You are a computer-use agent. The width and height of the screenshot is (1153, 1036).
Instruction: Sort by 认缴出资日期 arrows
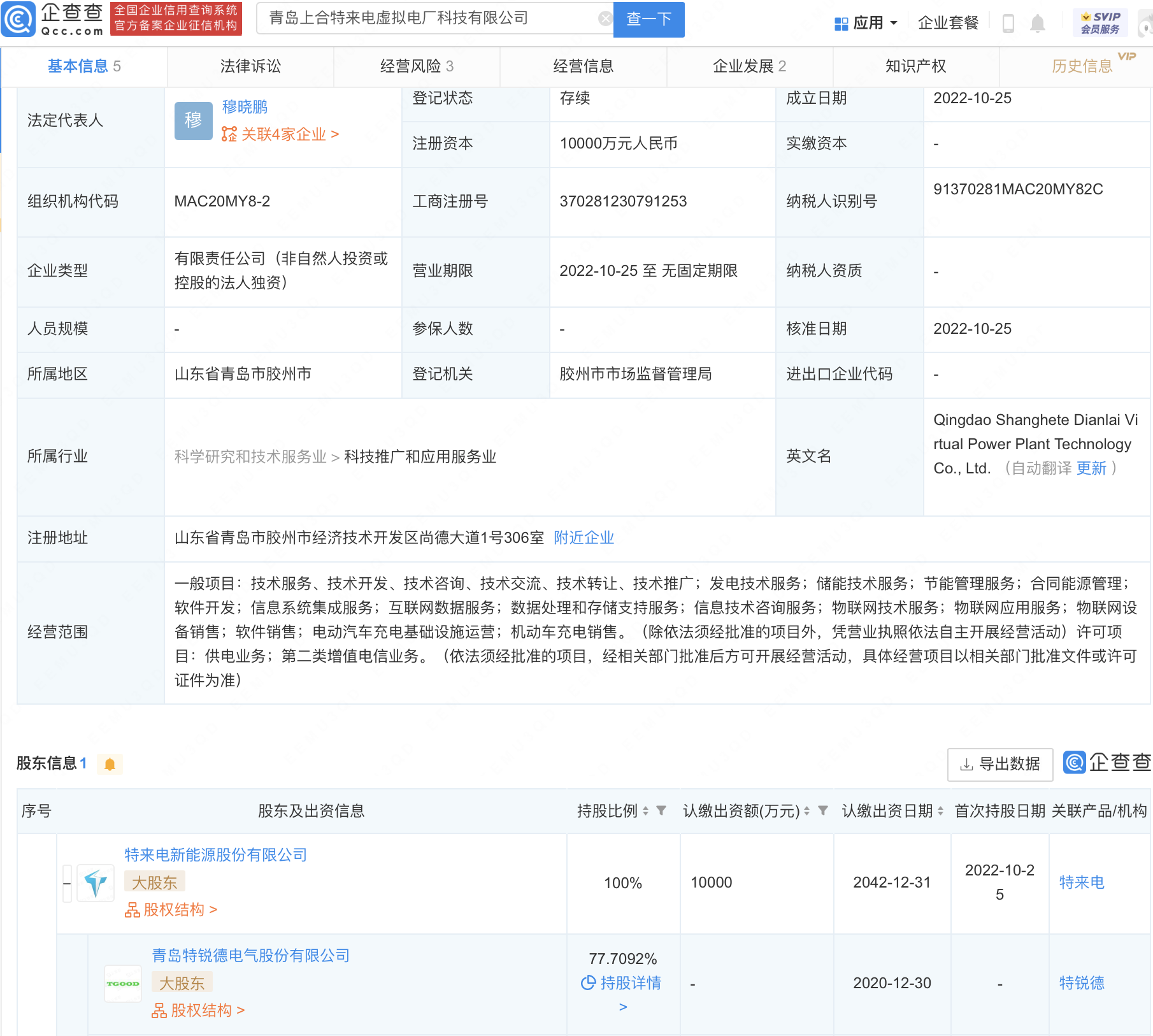click(x=940, y=811)
